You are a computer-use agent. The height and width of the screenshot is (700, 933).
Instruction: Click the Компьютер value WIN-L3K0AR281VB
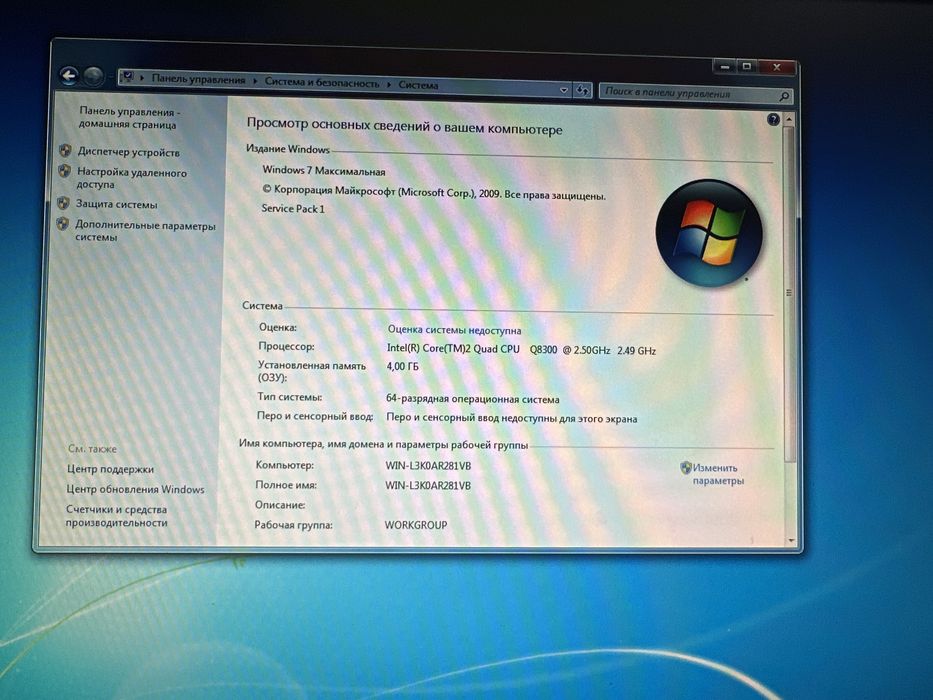point(428,466)
